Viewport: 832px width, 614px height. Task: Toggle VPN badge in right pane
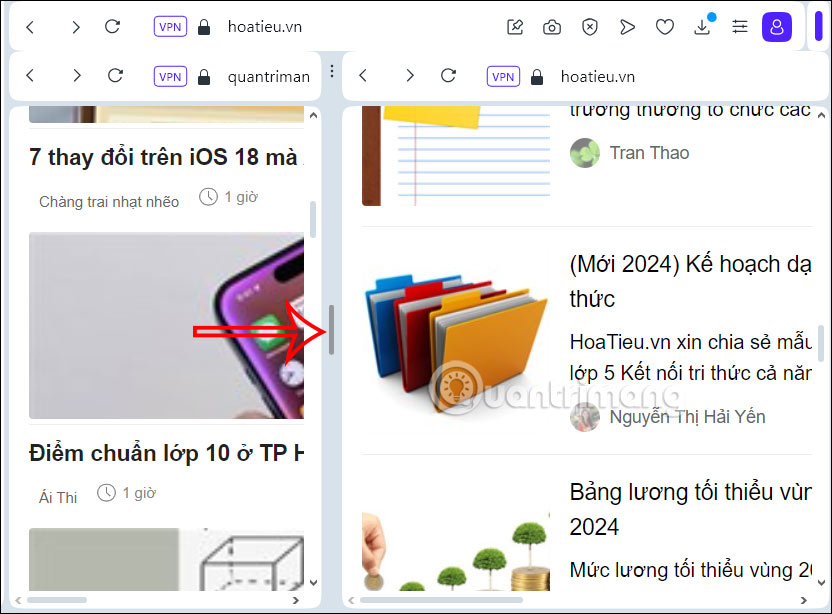pos(503,76)
